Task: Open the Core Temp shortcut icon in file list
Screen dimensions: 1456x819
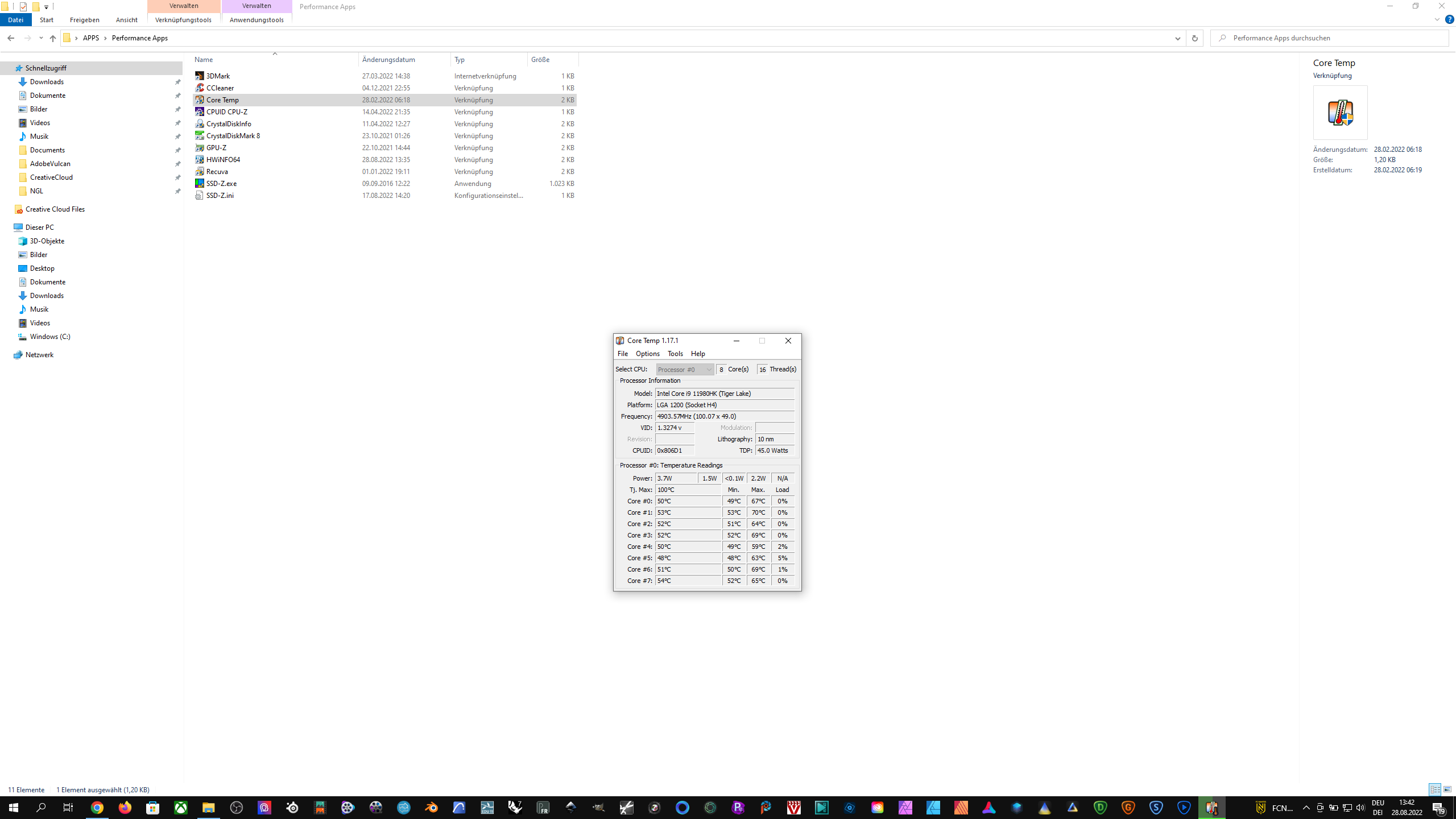Action: tap(200, 100)
